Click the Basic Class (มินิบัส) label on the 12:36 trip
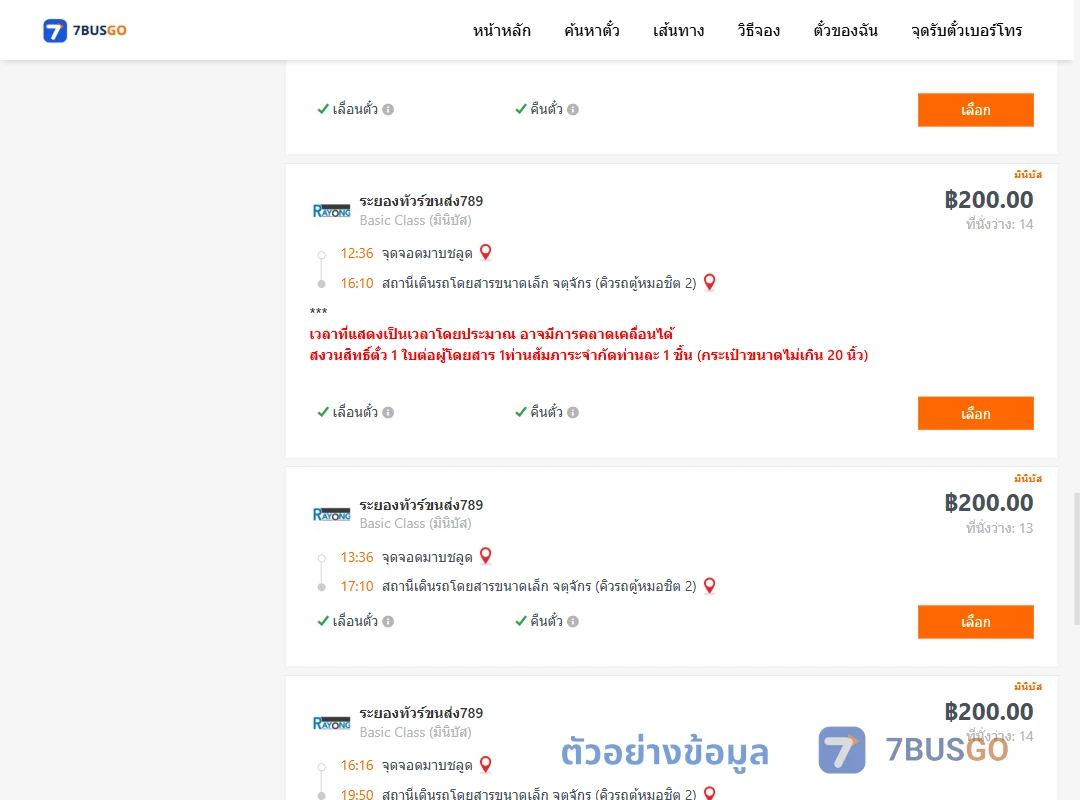Screen dimensions: 1080x800 [x=415, y=220]
